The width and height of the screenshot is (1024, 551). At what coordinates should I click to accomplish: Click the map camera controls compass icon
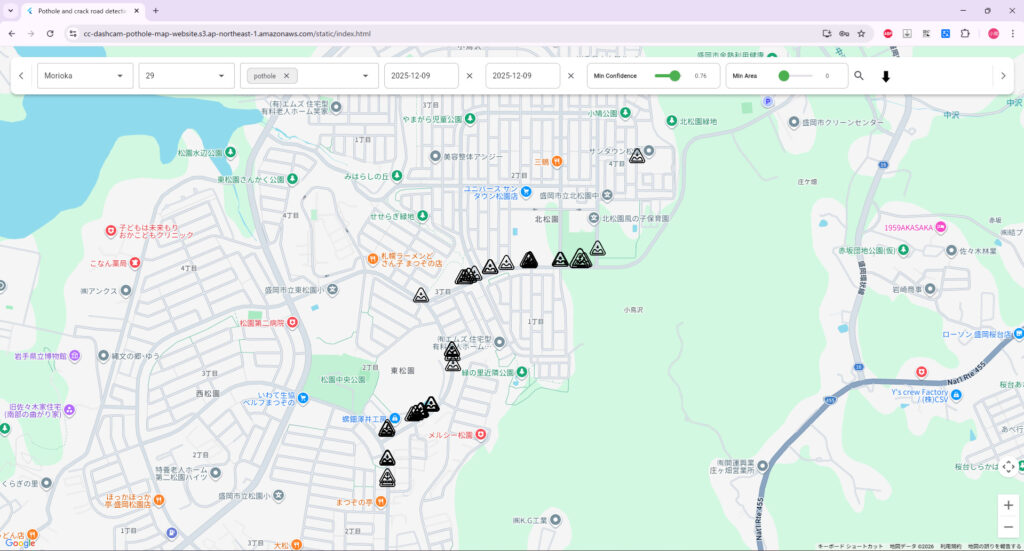coord(1008,466)
